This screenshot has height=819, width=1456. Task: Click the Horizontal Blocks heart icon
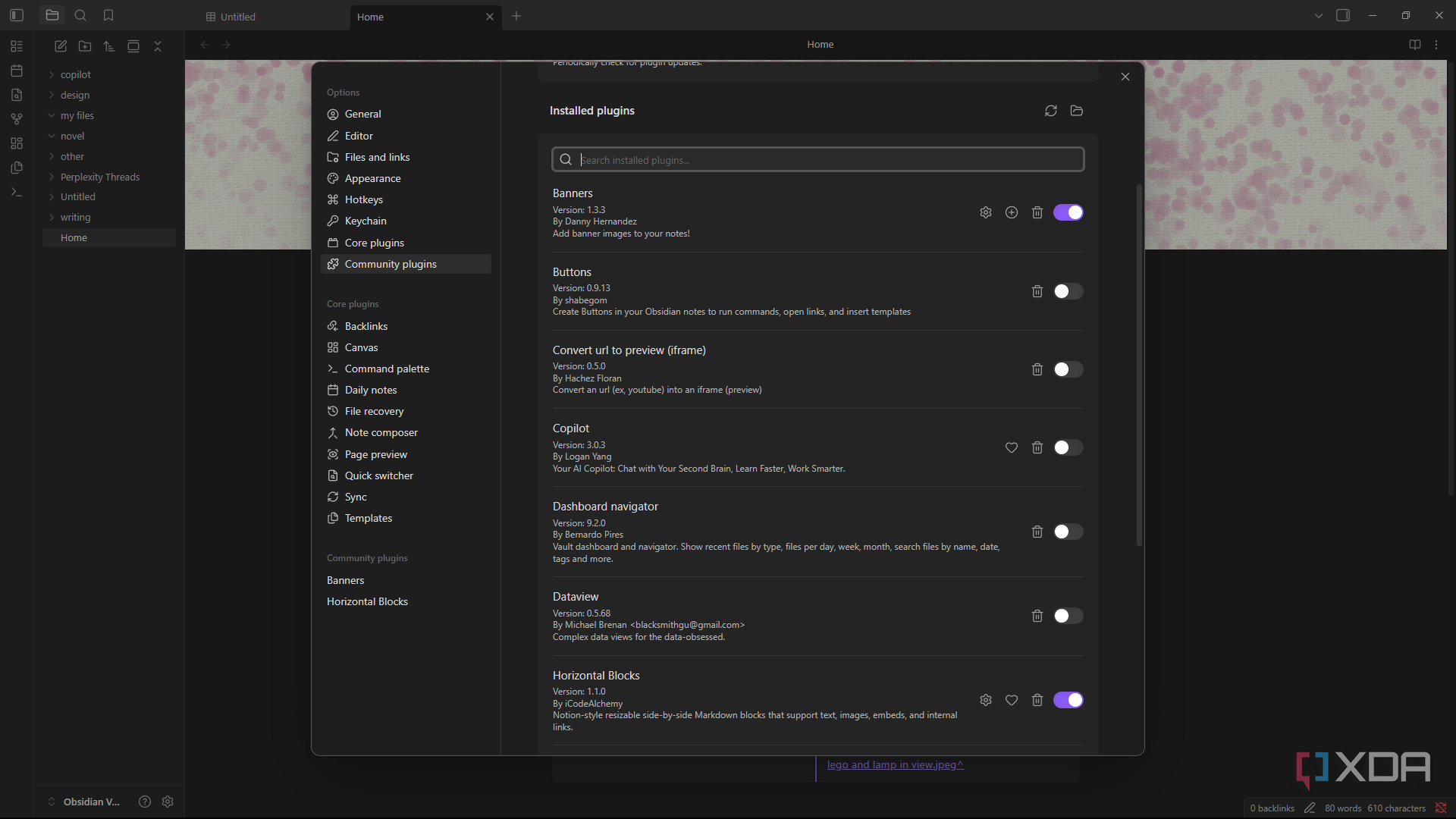(x=1012, y=700)
